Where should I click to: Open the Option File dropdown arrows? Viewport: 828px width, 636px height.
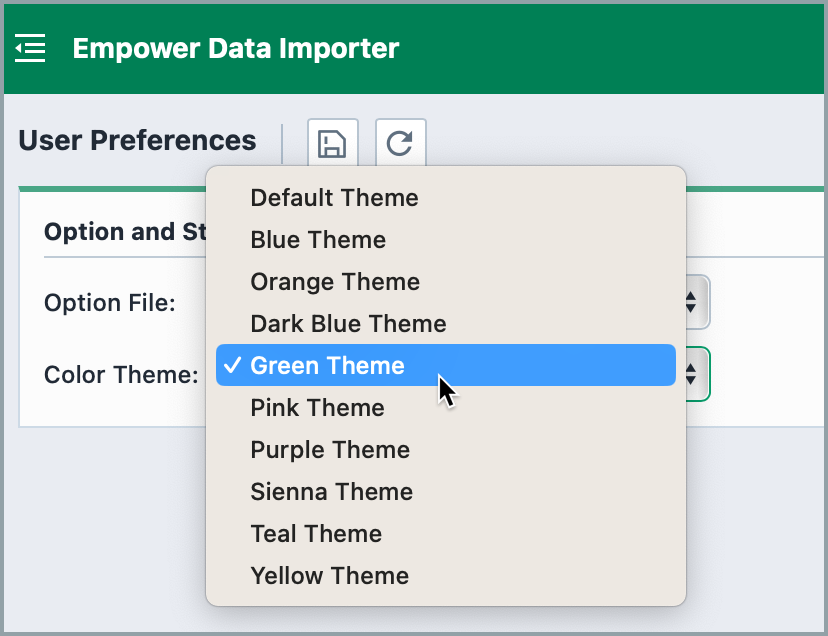point(691,302)
